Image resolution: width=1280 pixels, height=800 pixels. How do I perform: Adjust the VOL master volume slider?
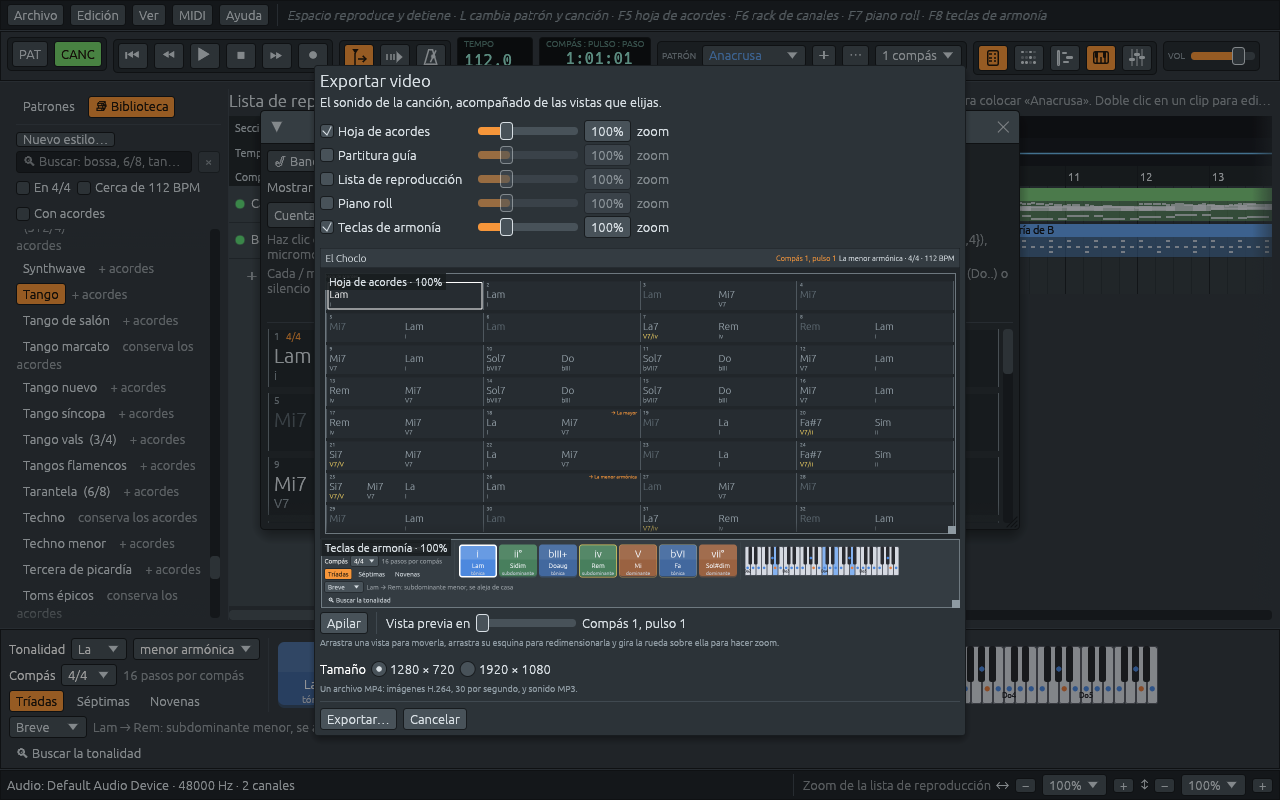pyautogui.click(x=1223, y=56)
